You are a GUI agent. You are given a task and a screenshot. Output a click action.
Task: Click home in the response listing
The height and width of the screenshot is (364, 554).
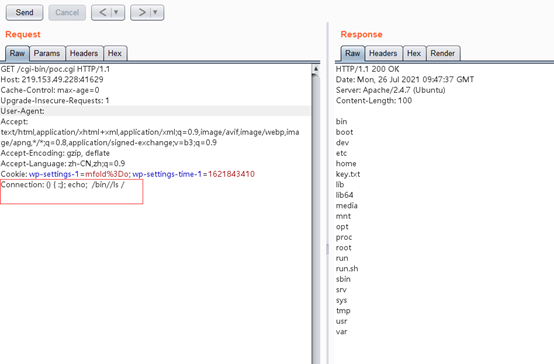pos(346,164)
